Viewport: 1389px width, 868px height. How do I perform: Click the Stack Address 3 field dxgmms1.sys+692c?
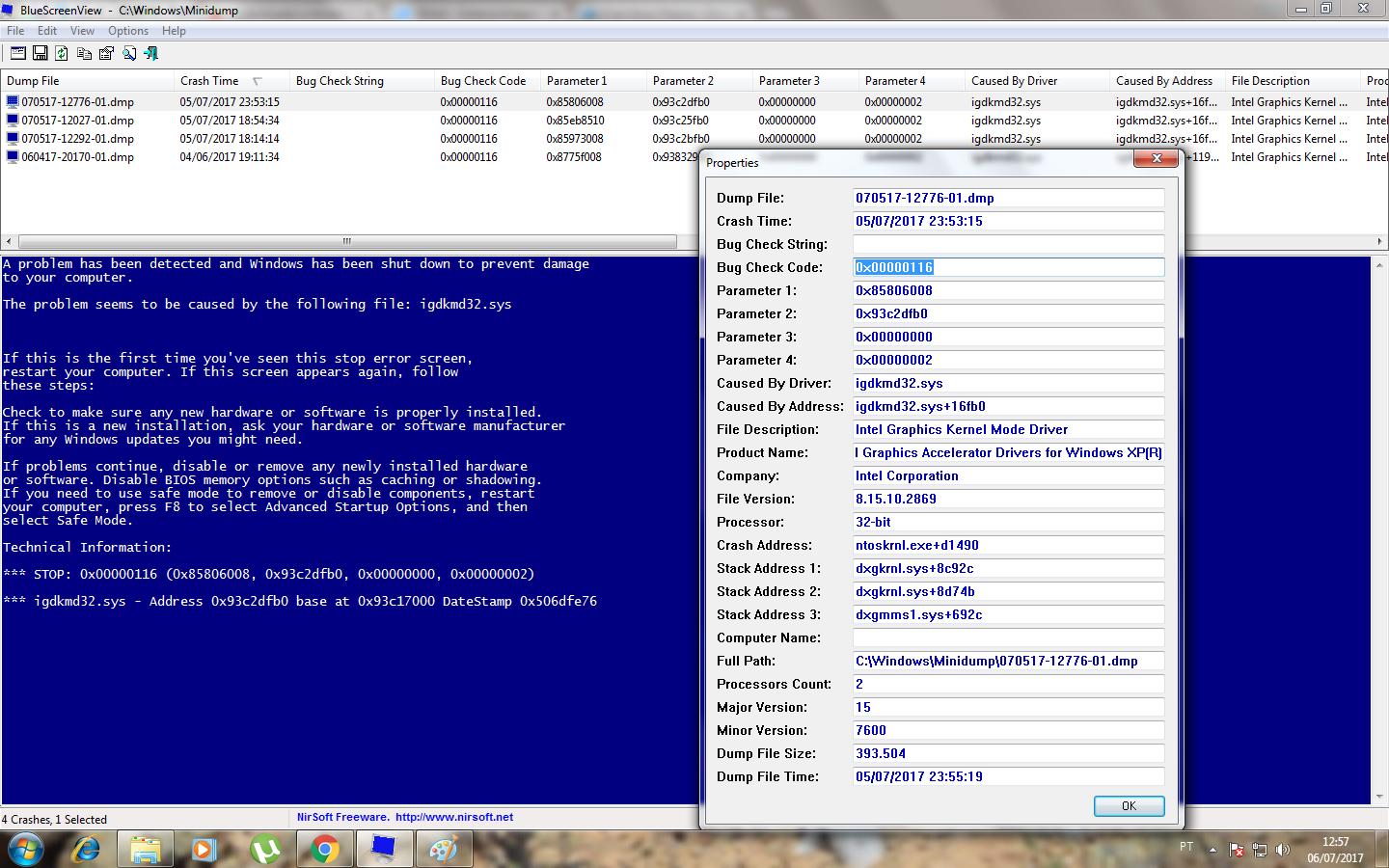point(1008,614)
